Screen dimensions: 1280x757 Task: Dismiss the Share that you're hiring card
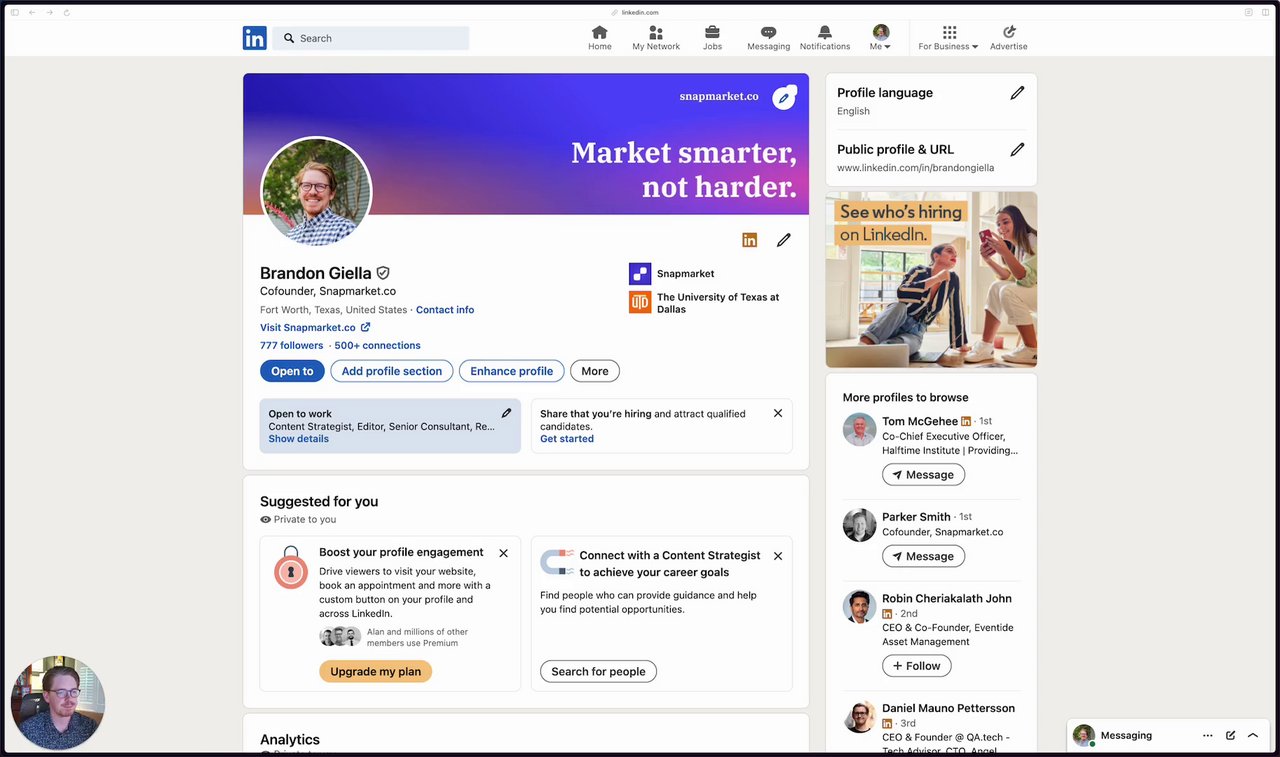pos(778,413)
